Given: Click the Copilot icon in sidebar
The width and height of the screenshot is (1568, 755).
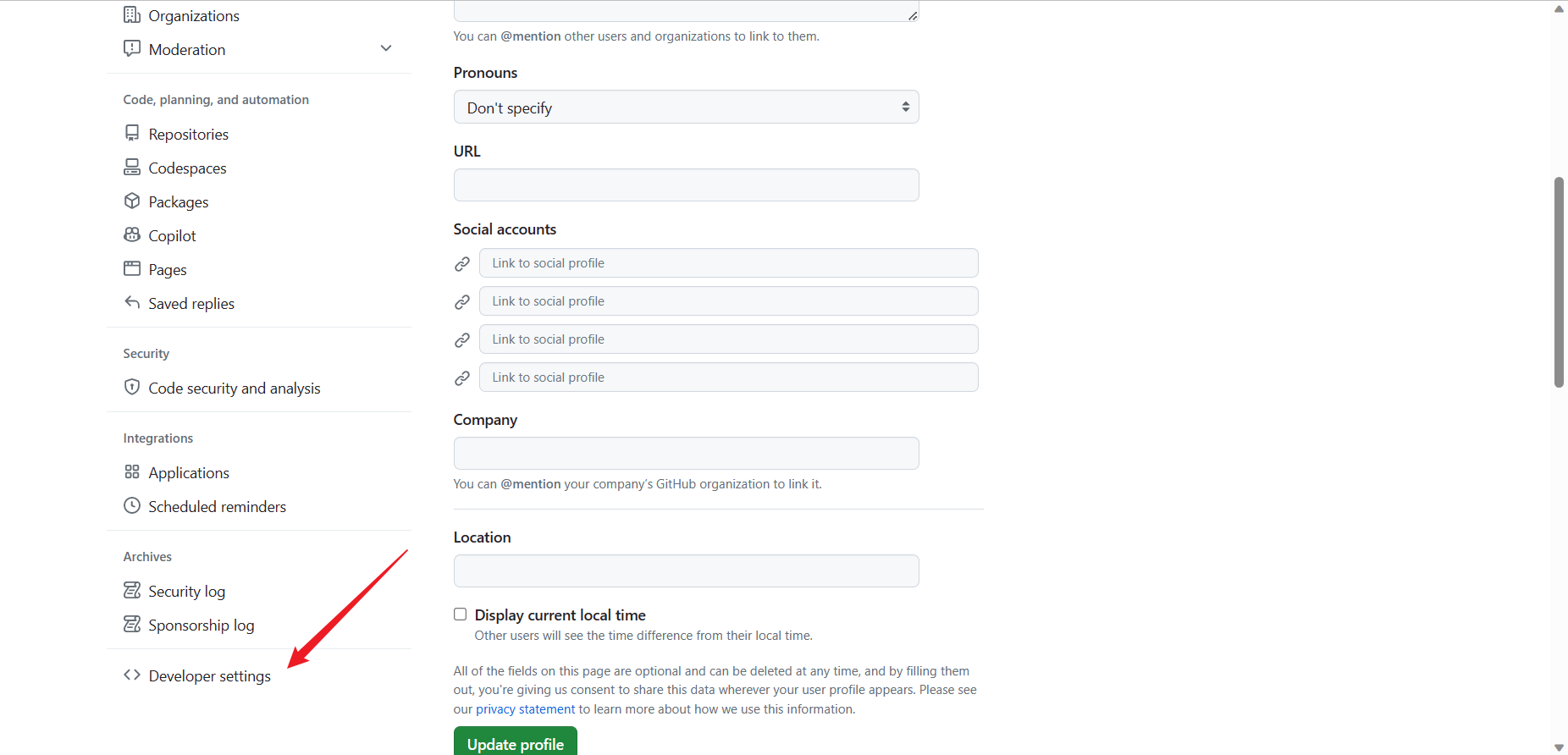Looking at the screenshot, I should [132, 235].
